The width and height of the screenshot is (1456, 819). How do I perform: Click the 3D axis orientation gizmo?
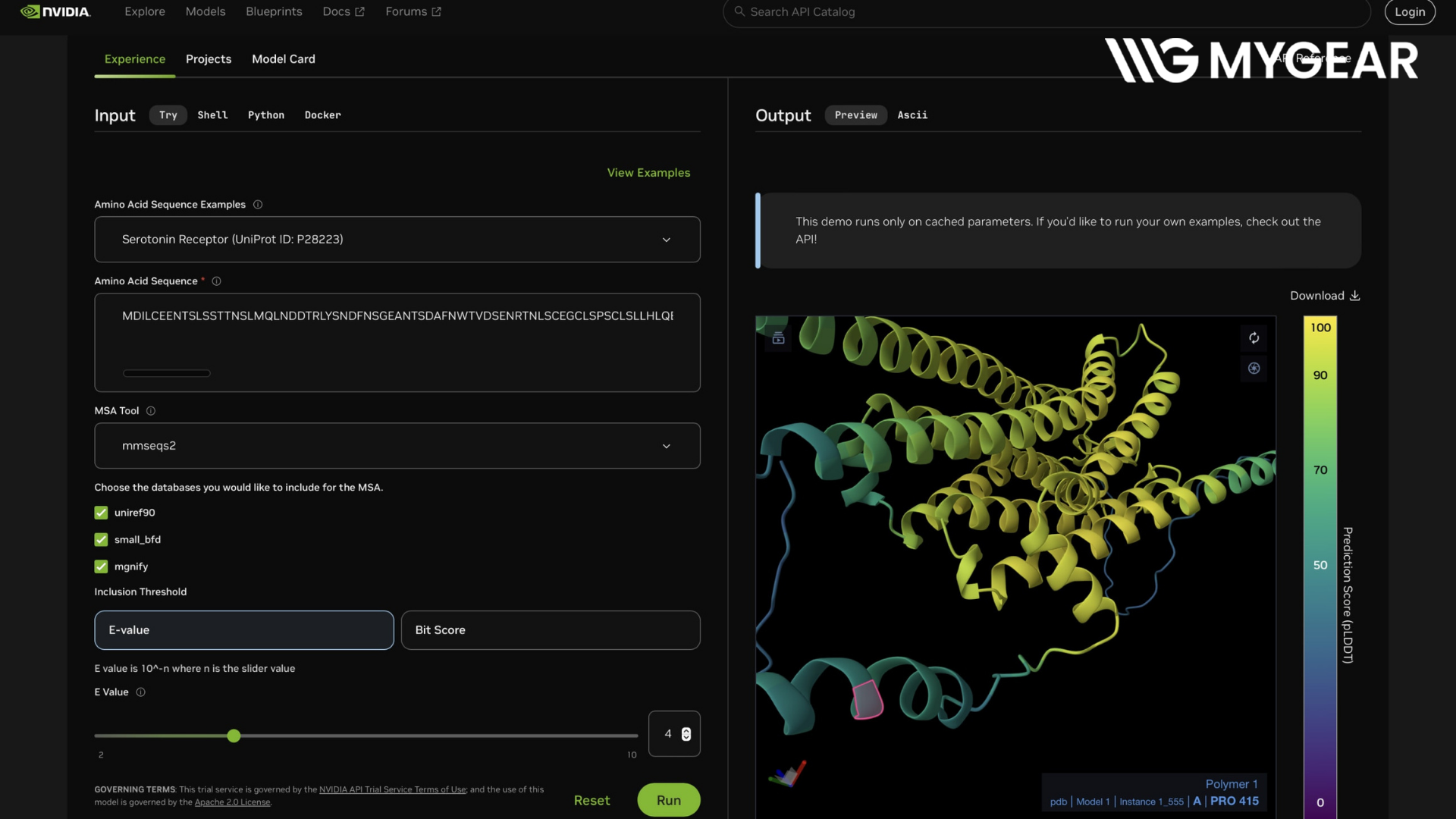787,774
